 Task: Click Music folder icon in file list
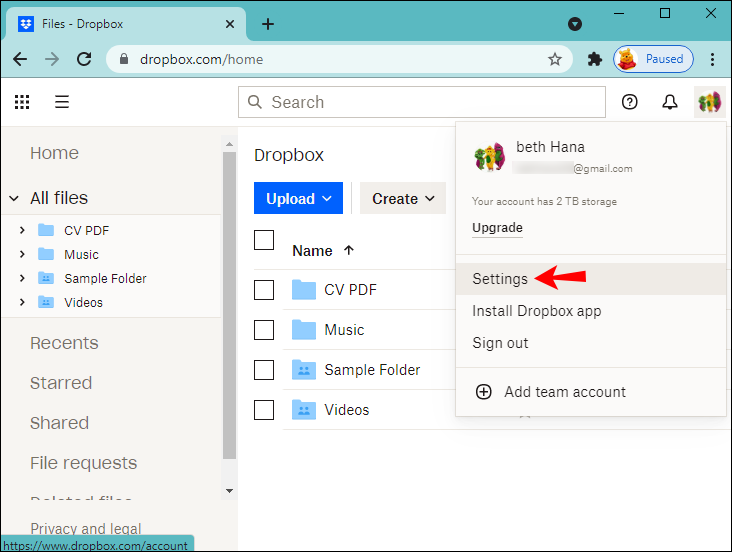(304, 330)
